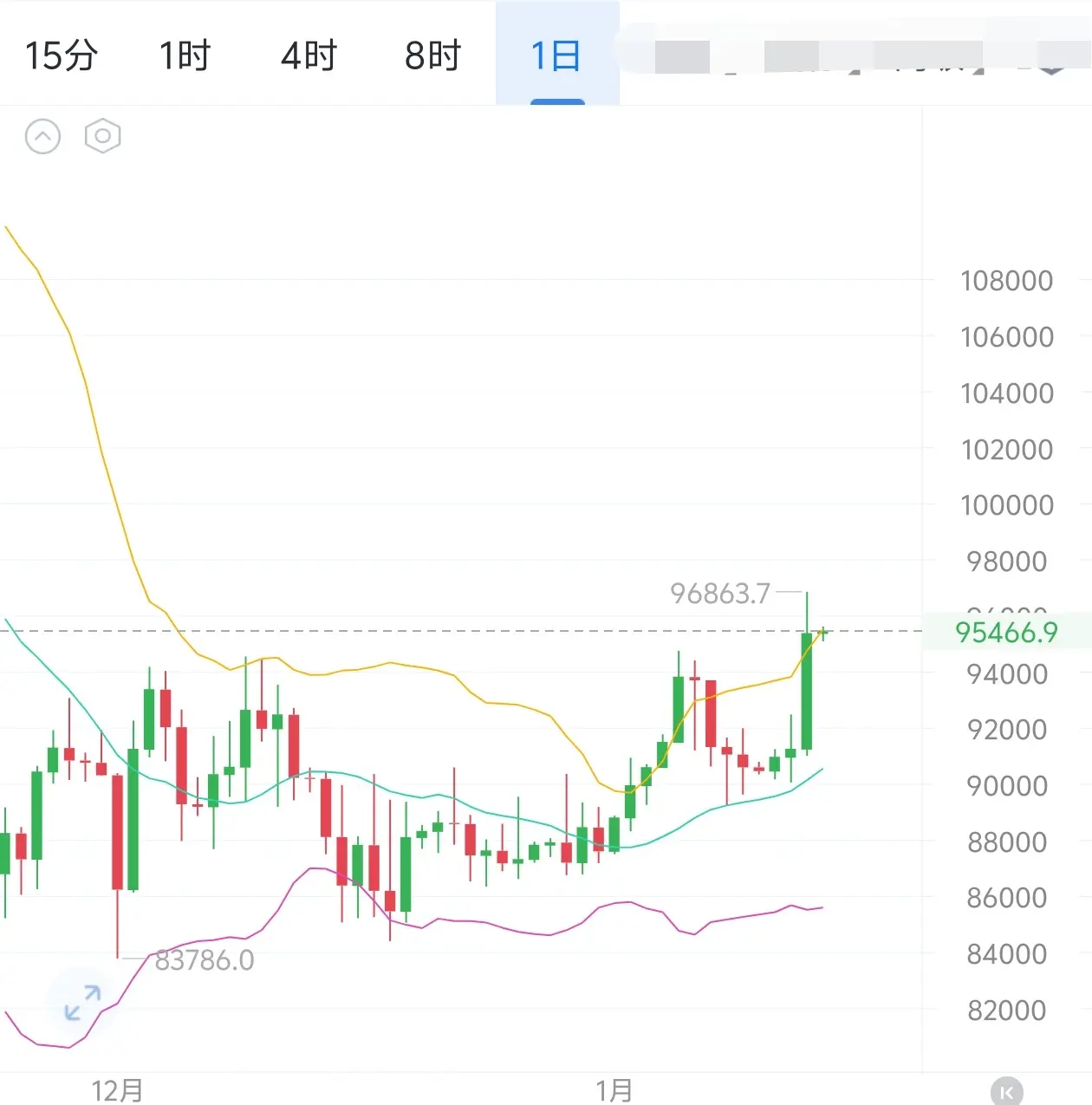Click the current price label 95466.9
The image size is (1092, 1105).
click(x=1006, y=632)
